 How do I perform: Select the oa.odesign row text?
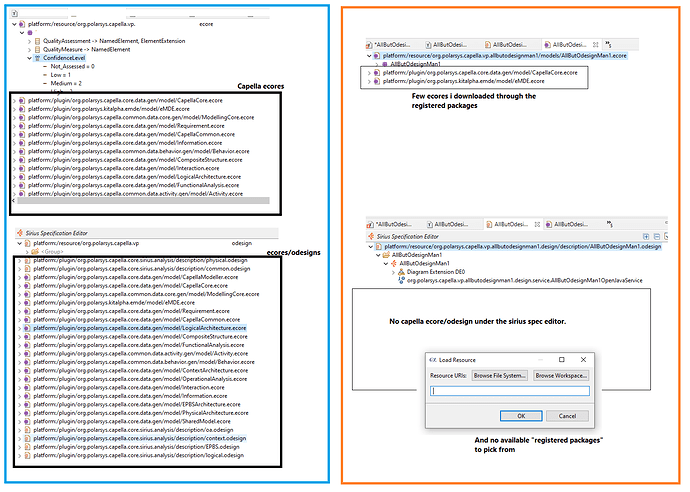coord(133,430)
